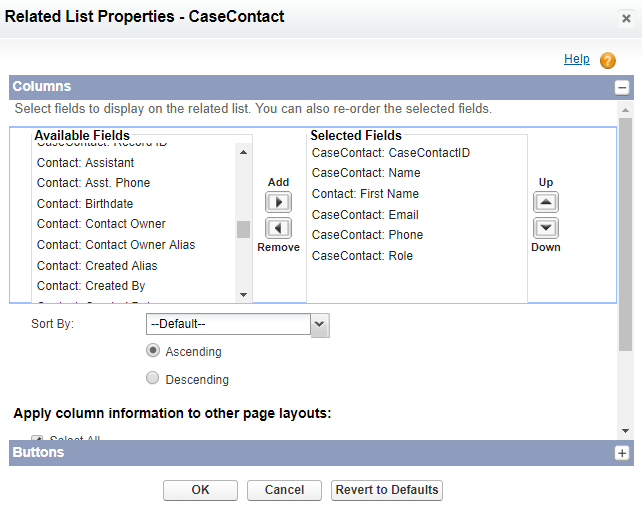Close the Related List Properties dialog
This screenshot has height=510, width=642.
coord(625,17)
